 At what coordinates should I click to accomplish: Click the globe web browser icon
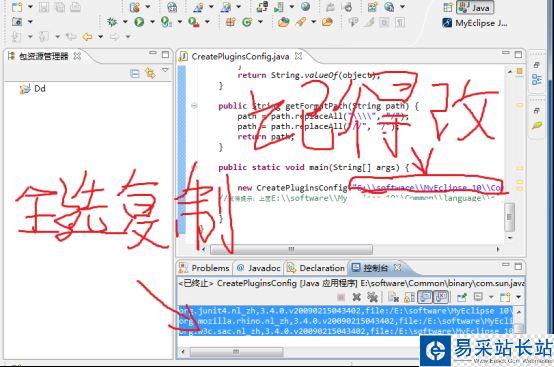[x=305, y=7]
